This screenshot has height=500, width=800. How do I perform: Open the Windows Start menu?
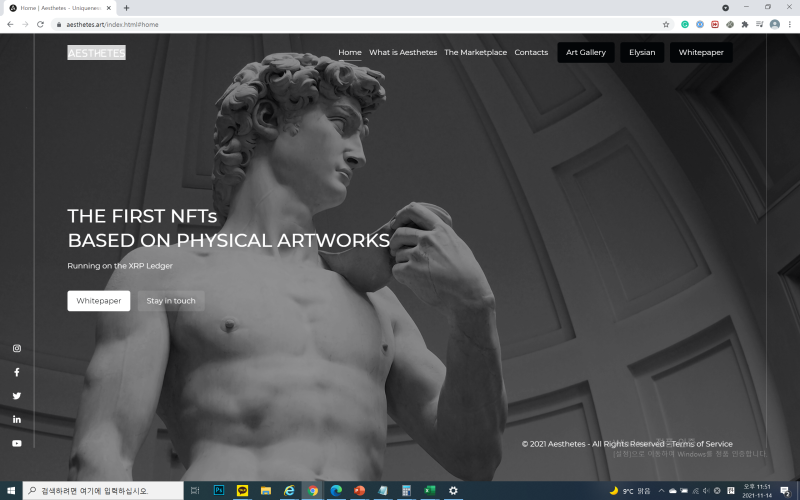pyautogui.click(x=11, y=491)
